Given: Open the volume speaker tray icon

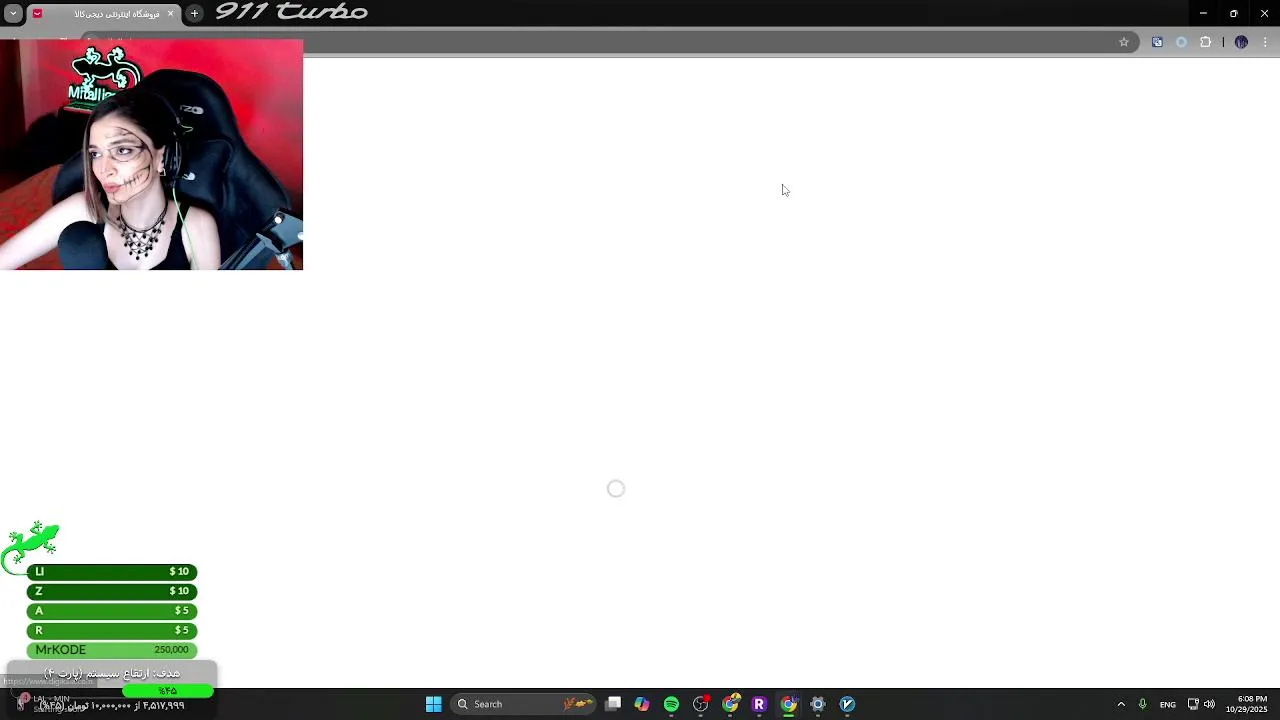Looking at the screenshot, I should 1209,704.
